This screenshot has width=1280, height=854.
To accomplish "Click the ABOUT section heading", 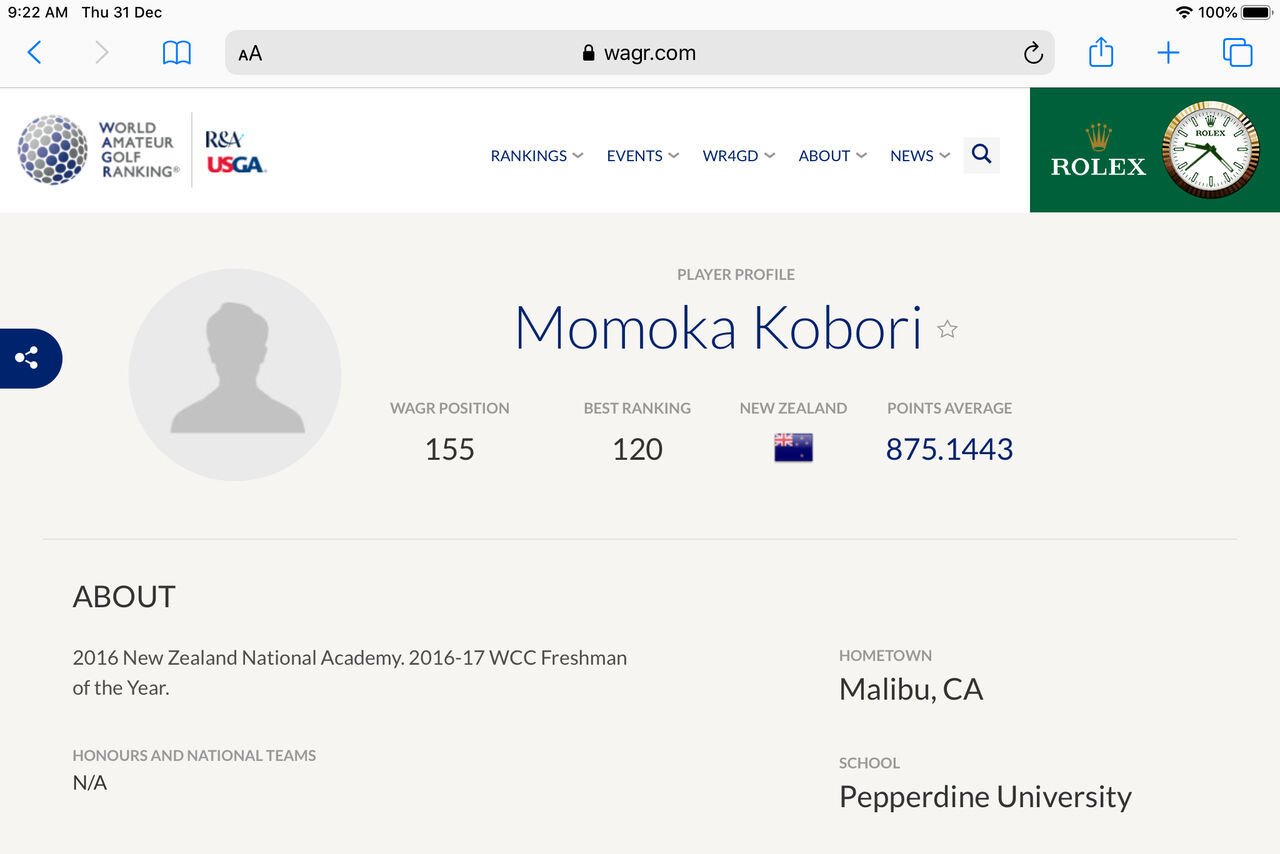I will point(124,597).
